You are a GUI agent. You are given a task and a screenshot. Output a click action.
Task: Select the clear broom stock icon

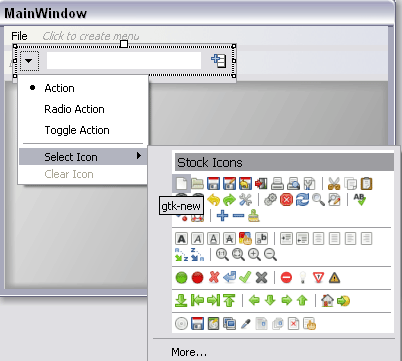coord(254,216)
